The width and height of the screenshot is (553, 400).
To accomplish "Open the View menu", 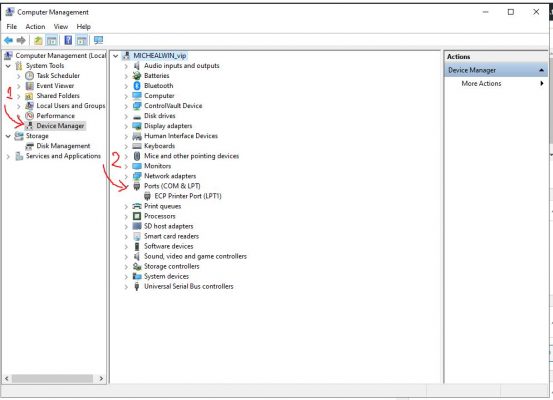I will 61,27.
